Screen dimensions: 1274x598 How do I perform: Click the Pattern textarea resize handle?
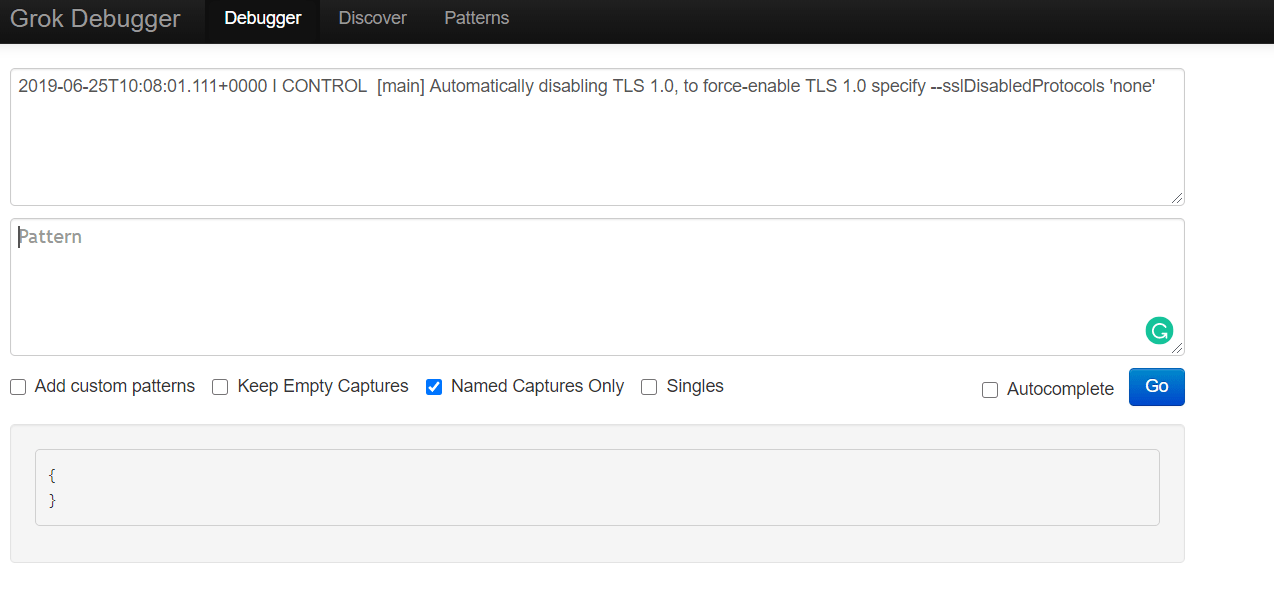tap(1177, 348)
